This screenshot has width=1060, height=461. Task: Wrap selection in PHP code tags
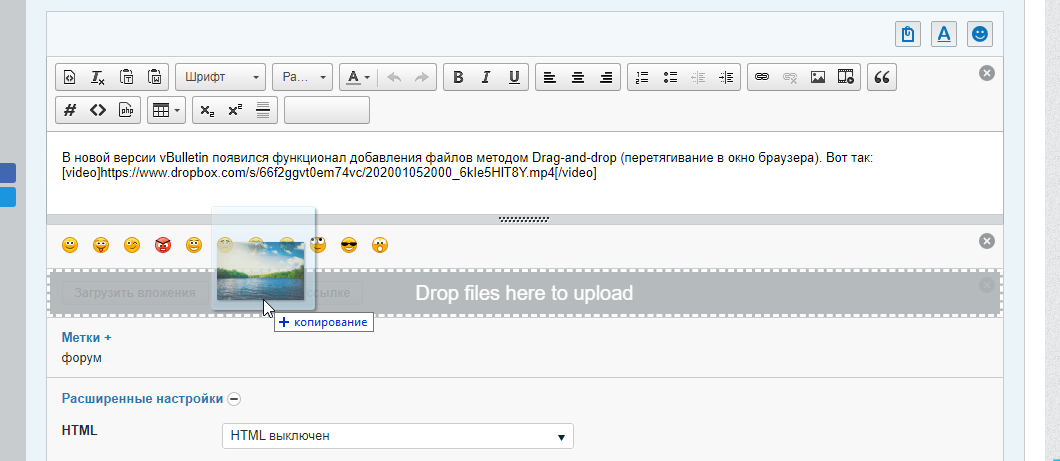(x=126, y=110)
